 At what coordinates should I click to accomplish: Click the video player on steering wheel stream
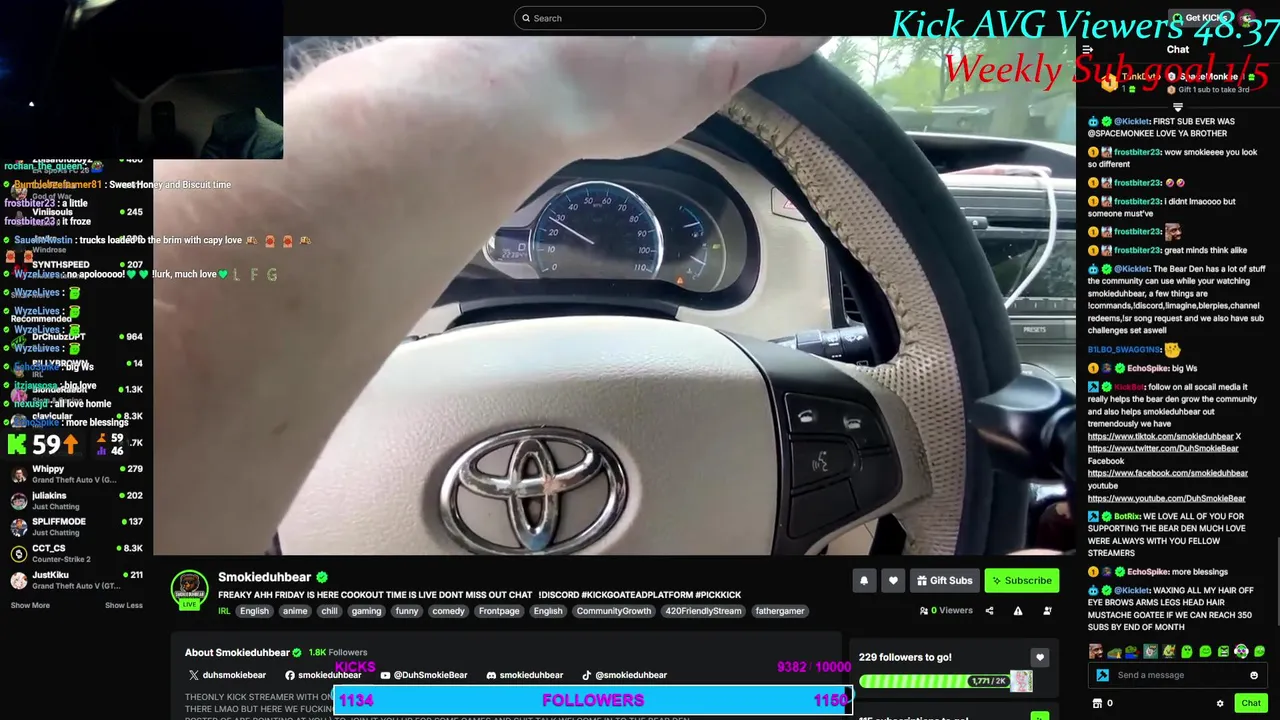pyautogui.click(x=615, y=296)
